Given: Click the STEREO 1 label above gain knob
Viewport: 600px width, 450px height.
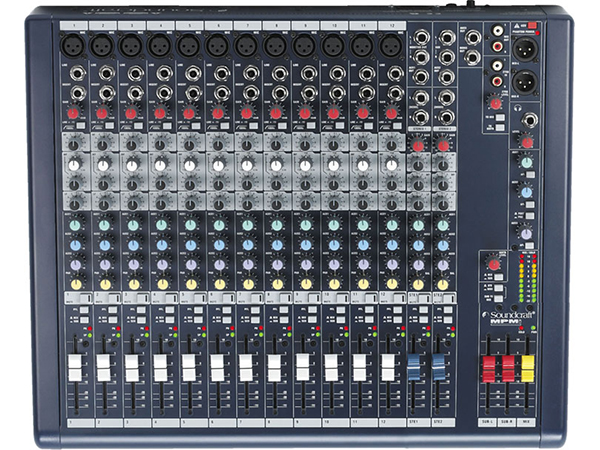Looking at the screenshot, I should [419, 130].
